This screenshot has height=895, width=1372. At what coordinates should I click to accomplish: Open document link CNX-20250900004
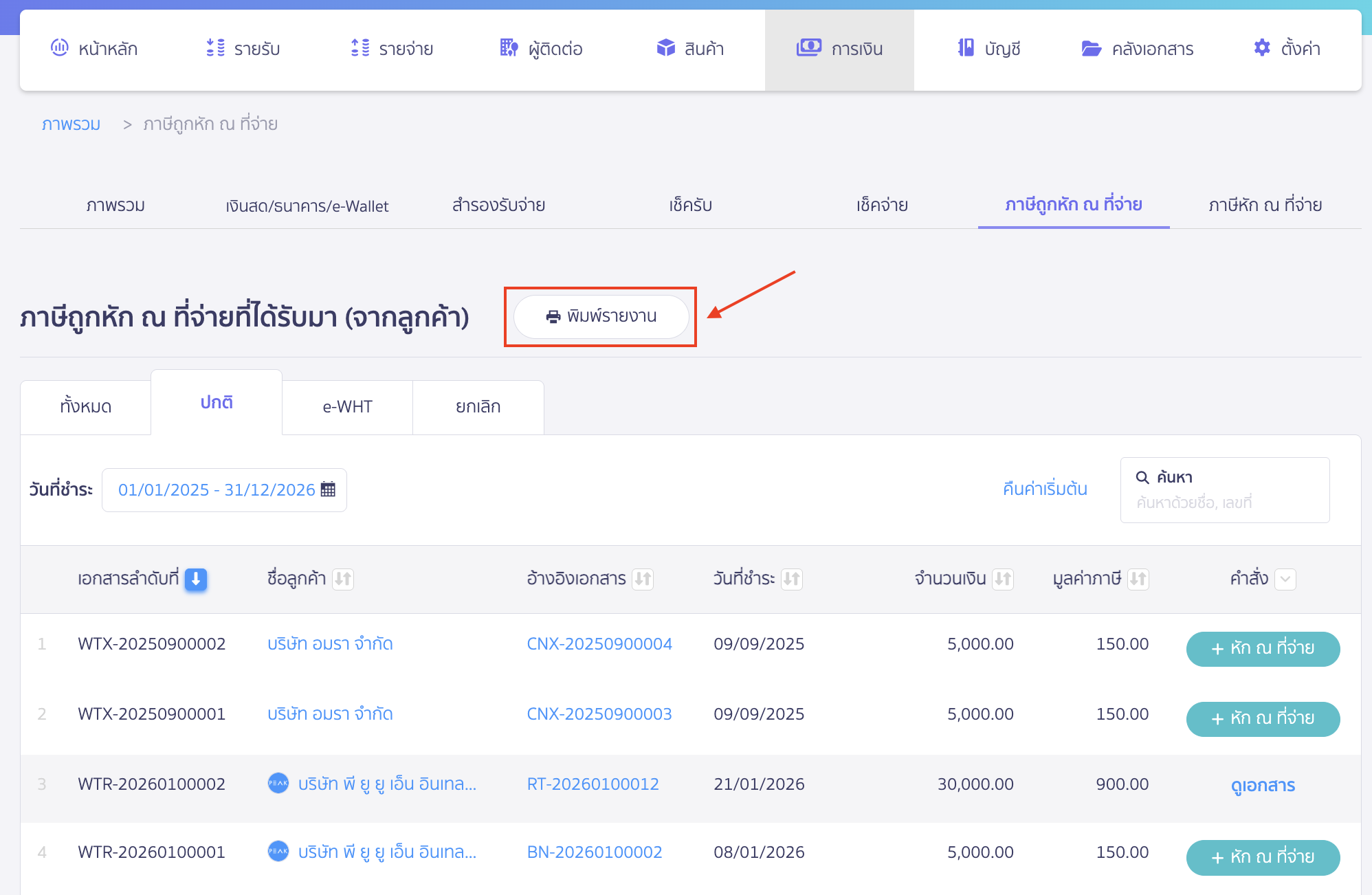[x=599, y=644]
